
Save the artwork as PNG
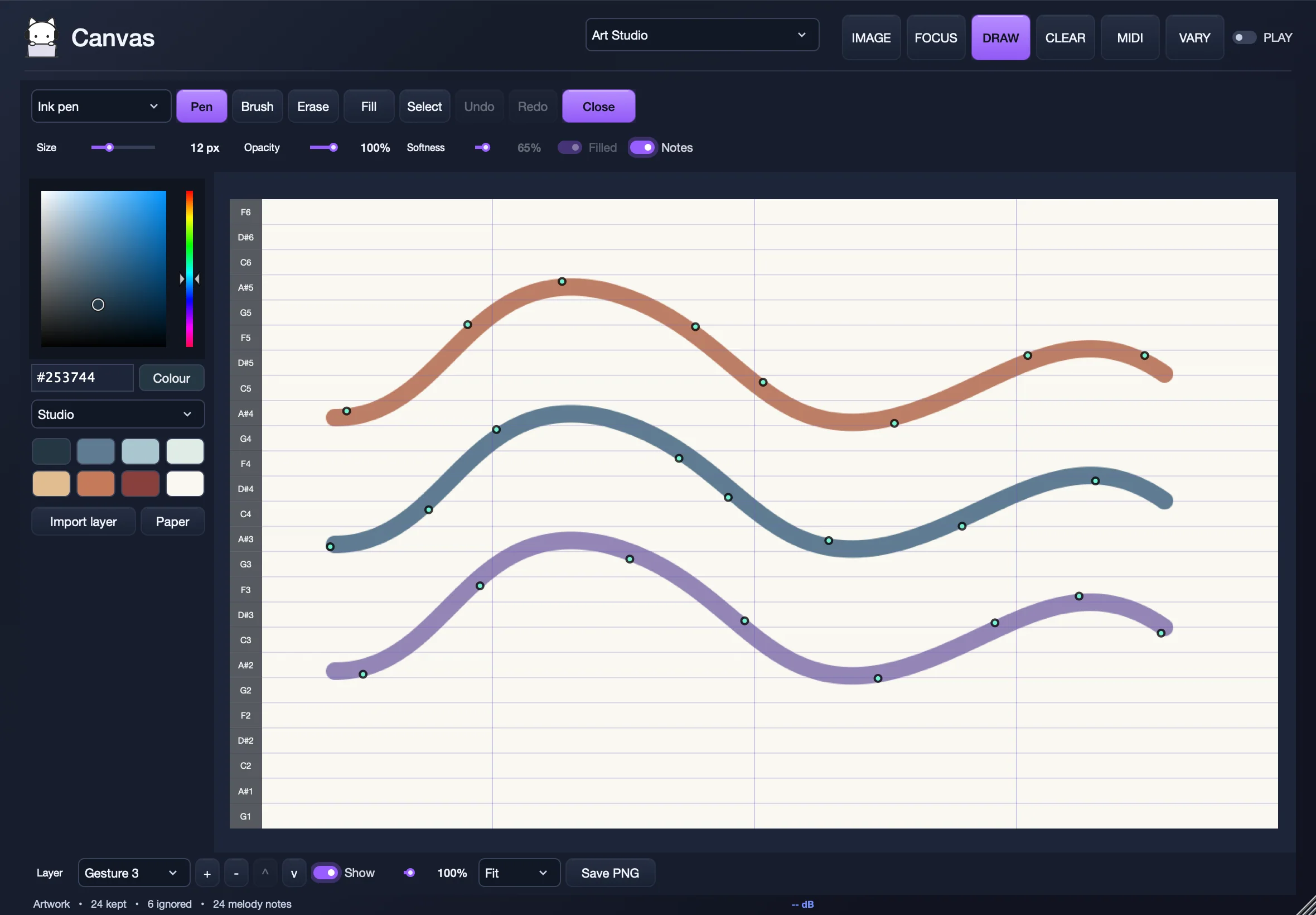[x=610, y=873]
